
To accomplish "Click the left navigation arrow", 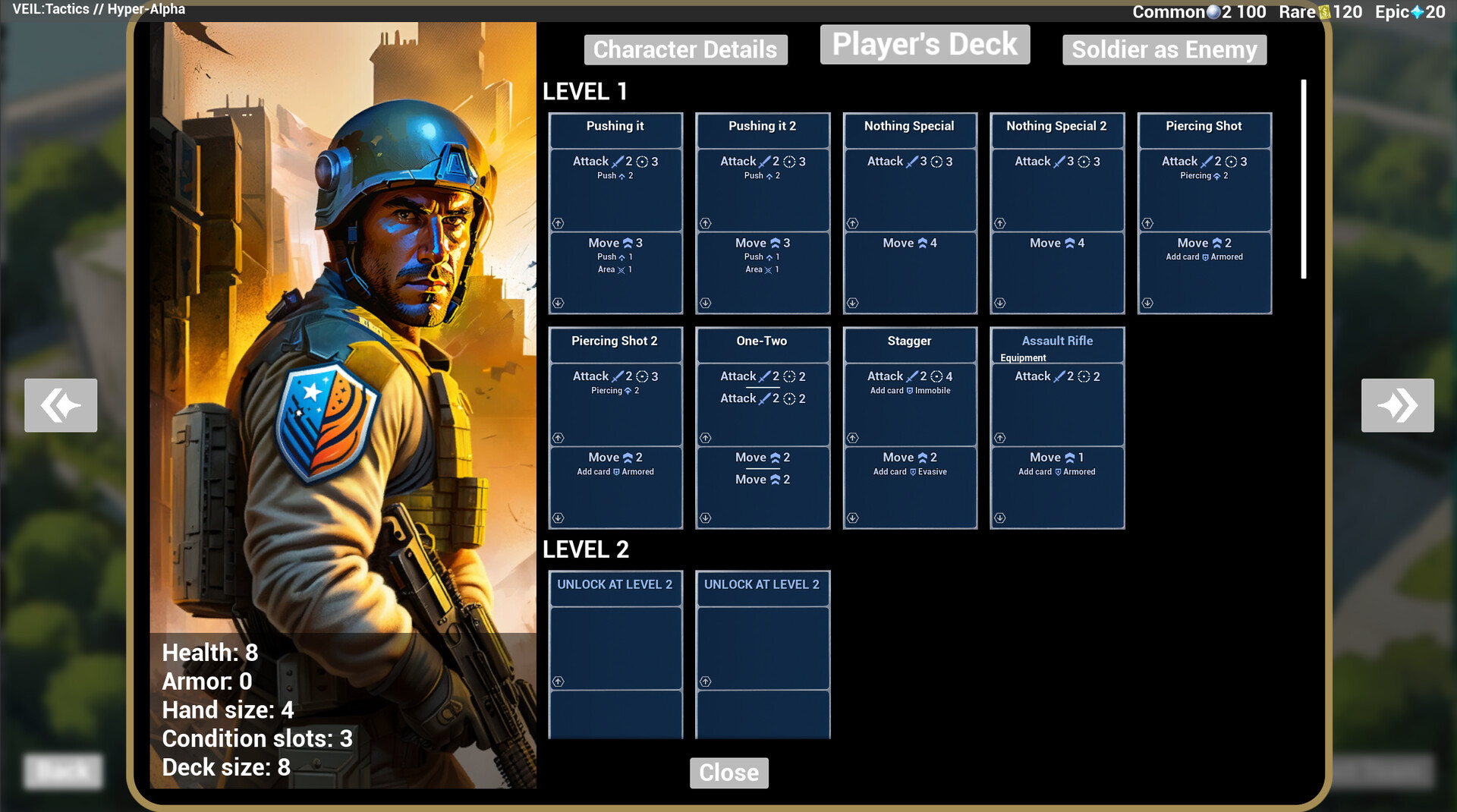I will 61,405.
